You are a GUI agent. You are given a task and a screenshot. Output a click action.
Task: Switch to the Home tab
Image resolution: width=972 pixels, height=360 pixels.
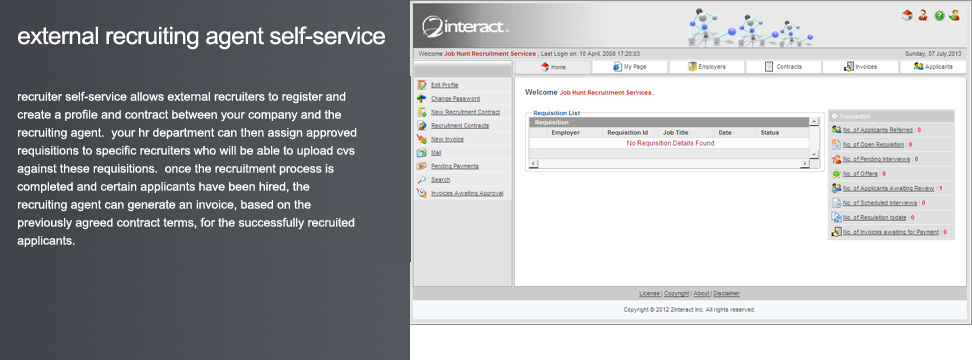pos(553,67)
